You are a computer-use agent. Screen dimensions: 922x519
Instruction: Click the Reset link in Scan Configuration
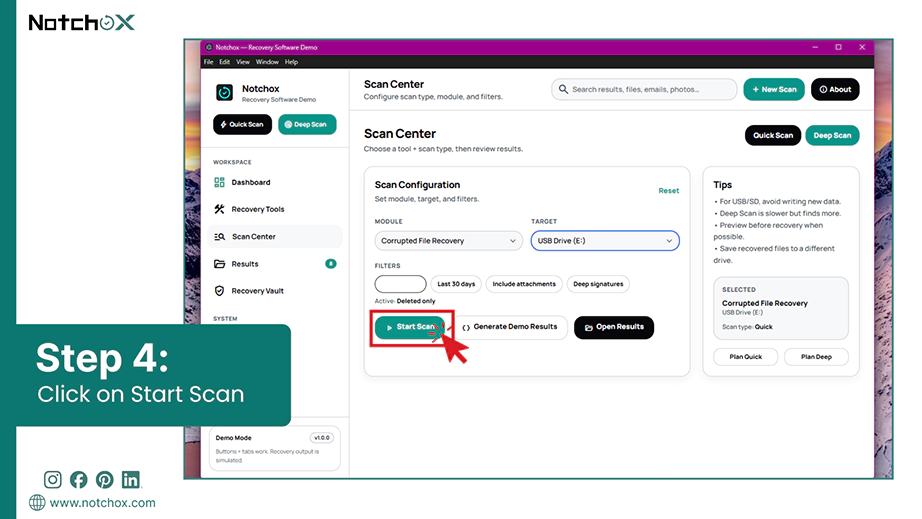(669, 190)
